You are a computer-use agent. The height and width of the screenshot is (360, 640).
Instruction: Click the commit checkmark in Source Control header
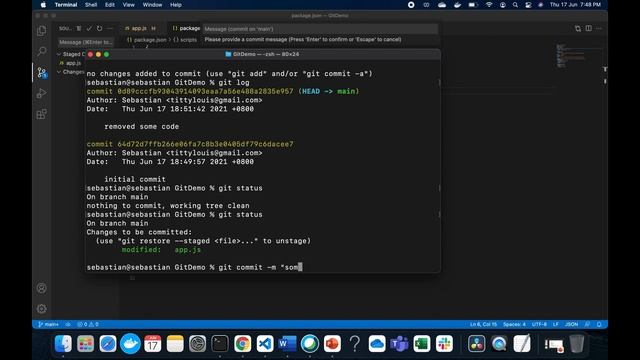pos(89,29)
